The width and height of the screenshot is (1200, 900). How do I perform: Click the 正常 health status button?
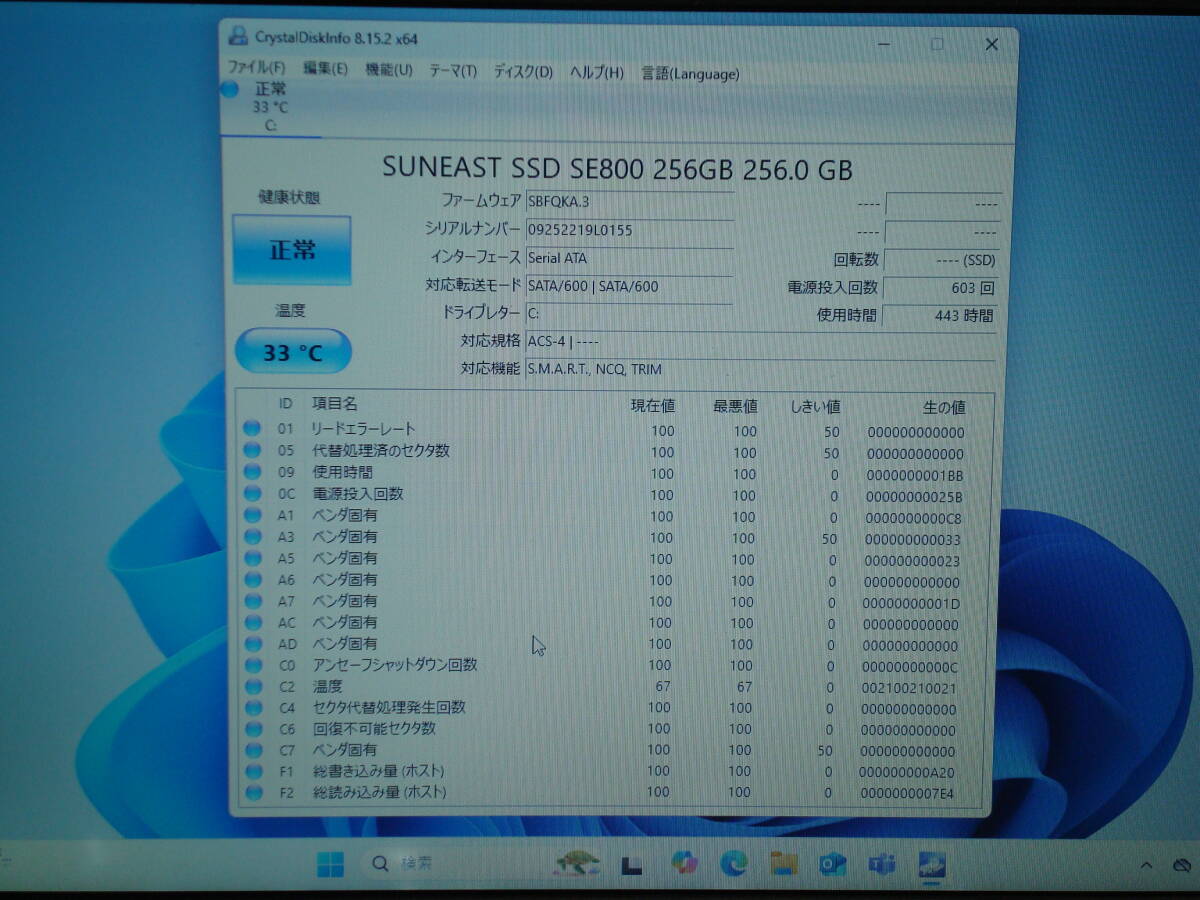point(292,250)
